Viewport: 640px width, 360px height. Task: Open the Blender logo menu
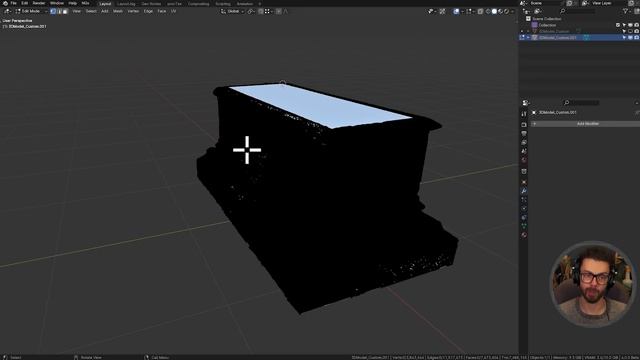pyautogui.click(x=5, y=3)
